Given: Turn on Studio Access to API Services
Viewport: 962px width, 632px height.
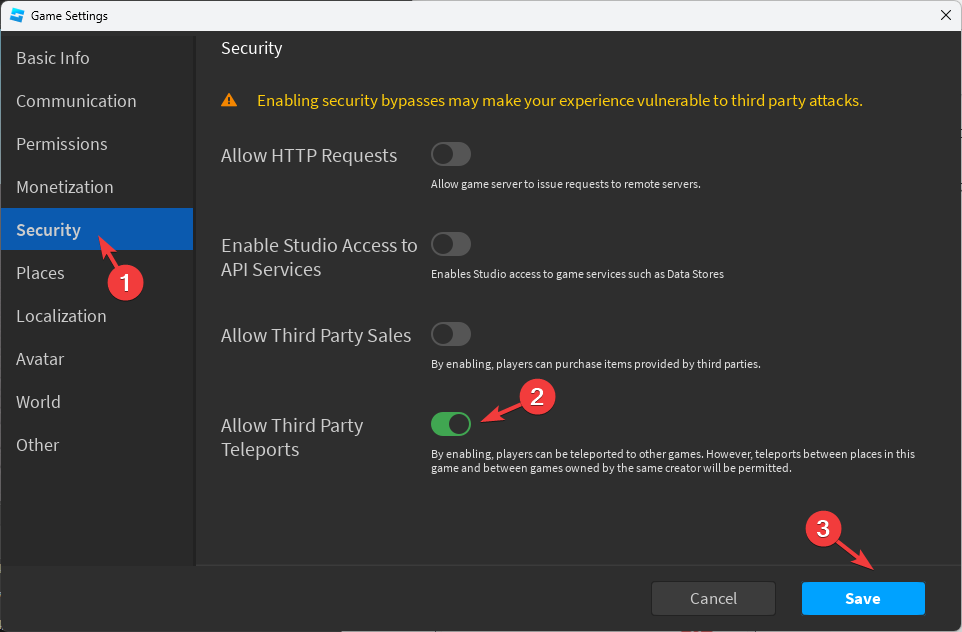Looking at the screenshot, I should click(450, 244).
